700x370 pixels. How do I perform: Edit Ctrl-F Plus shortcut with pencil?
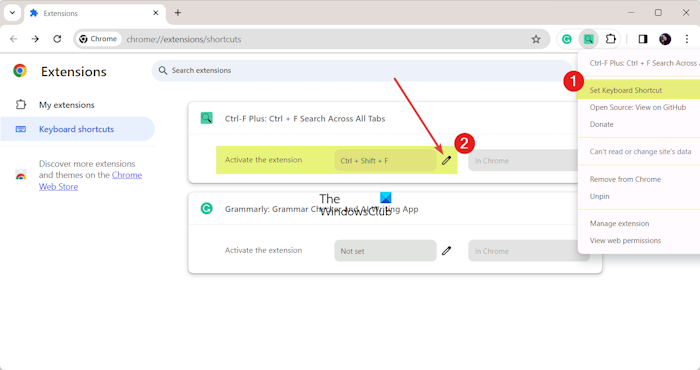(446, 161)
